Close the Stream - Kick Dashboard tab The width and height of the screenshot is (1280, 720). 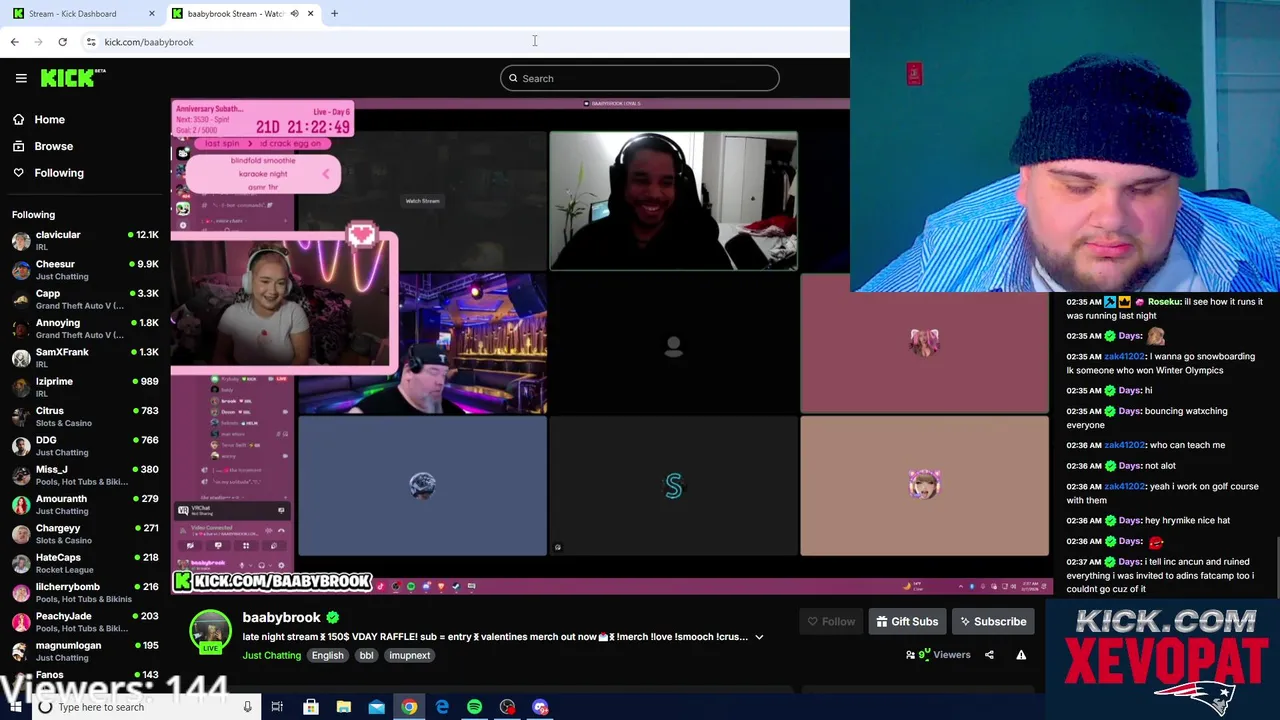pos(152,14)
